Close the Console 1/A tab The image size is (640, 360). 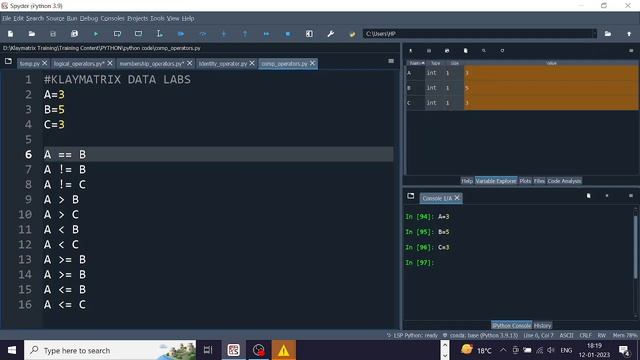point(457,198)
